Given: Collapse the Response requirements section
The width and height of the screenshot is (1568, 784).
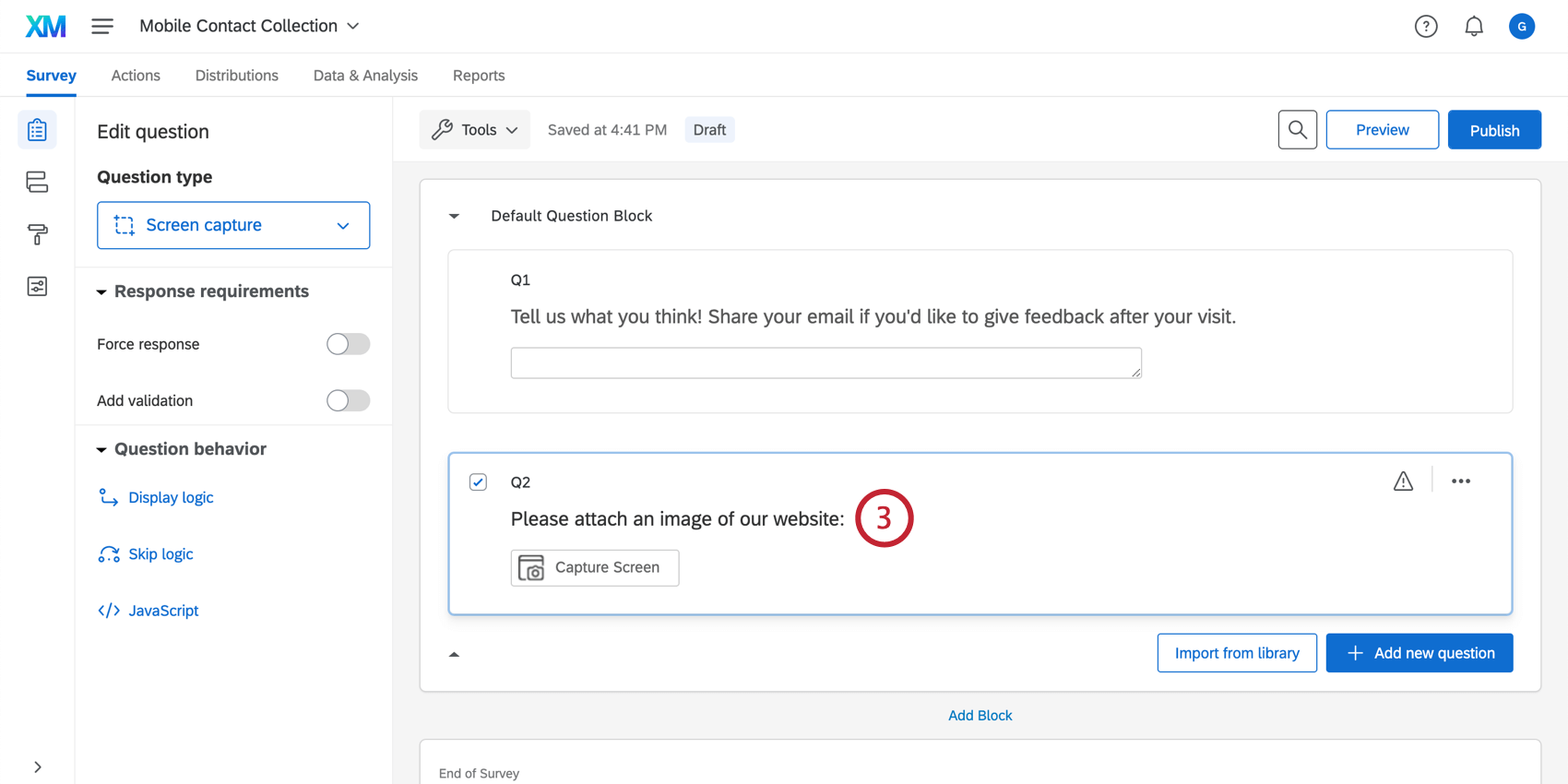Looking at the screenshot, I should (101, 292).
